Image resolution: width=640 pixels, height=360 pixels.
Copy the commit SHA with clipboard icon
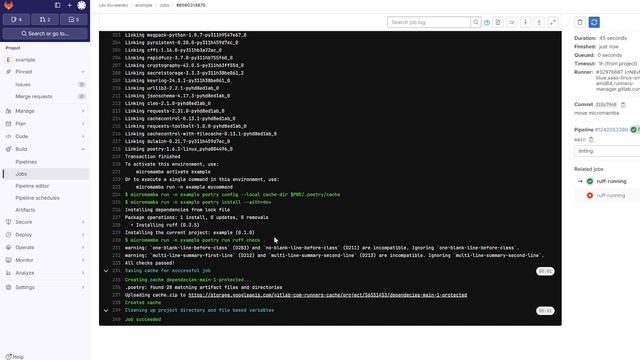click(623, 104)
